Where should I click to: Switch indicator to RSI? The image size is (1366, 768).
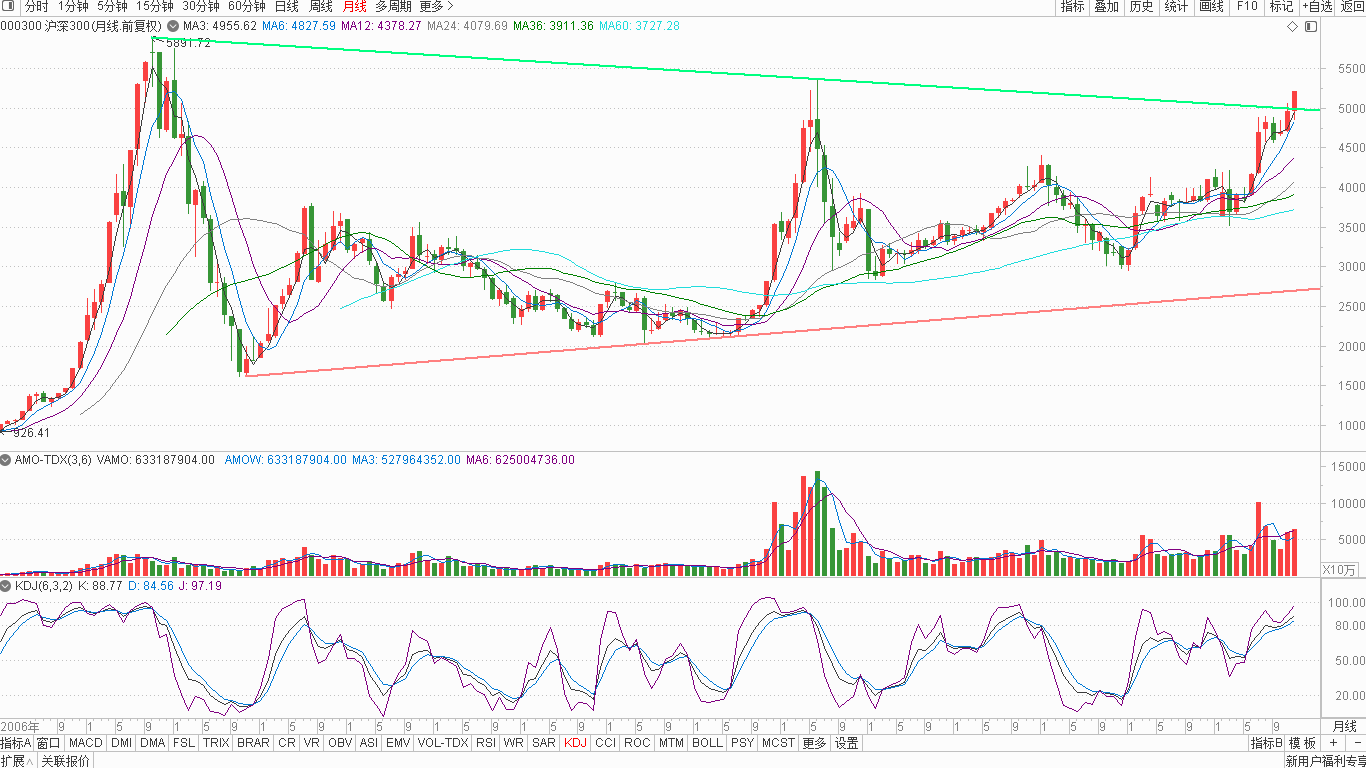click(x=486, y=743)
